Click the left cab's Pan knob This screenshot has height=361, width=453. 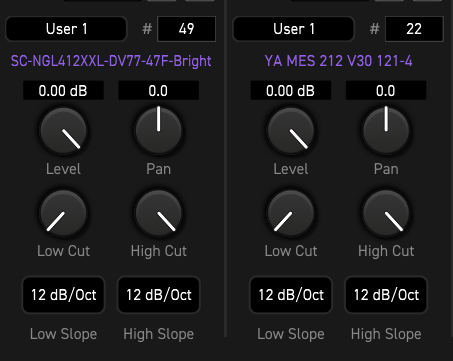tap(158, 131)
